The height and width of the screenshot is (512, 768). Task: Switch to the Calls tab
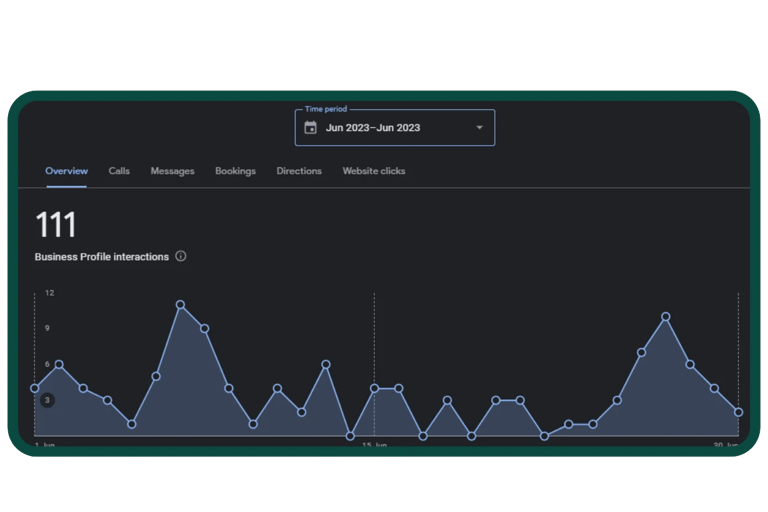119,171
